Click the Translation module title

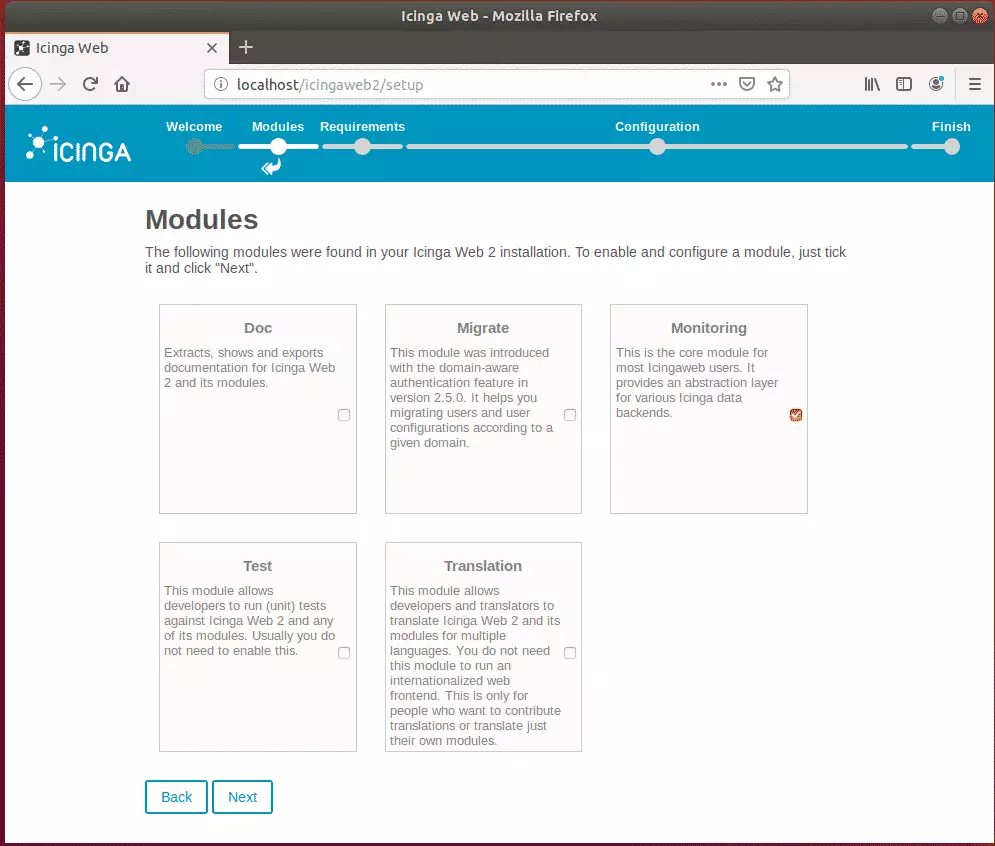(483, 566)
